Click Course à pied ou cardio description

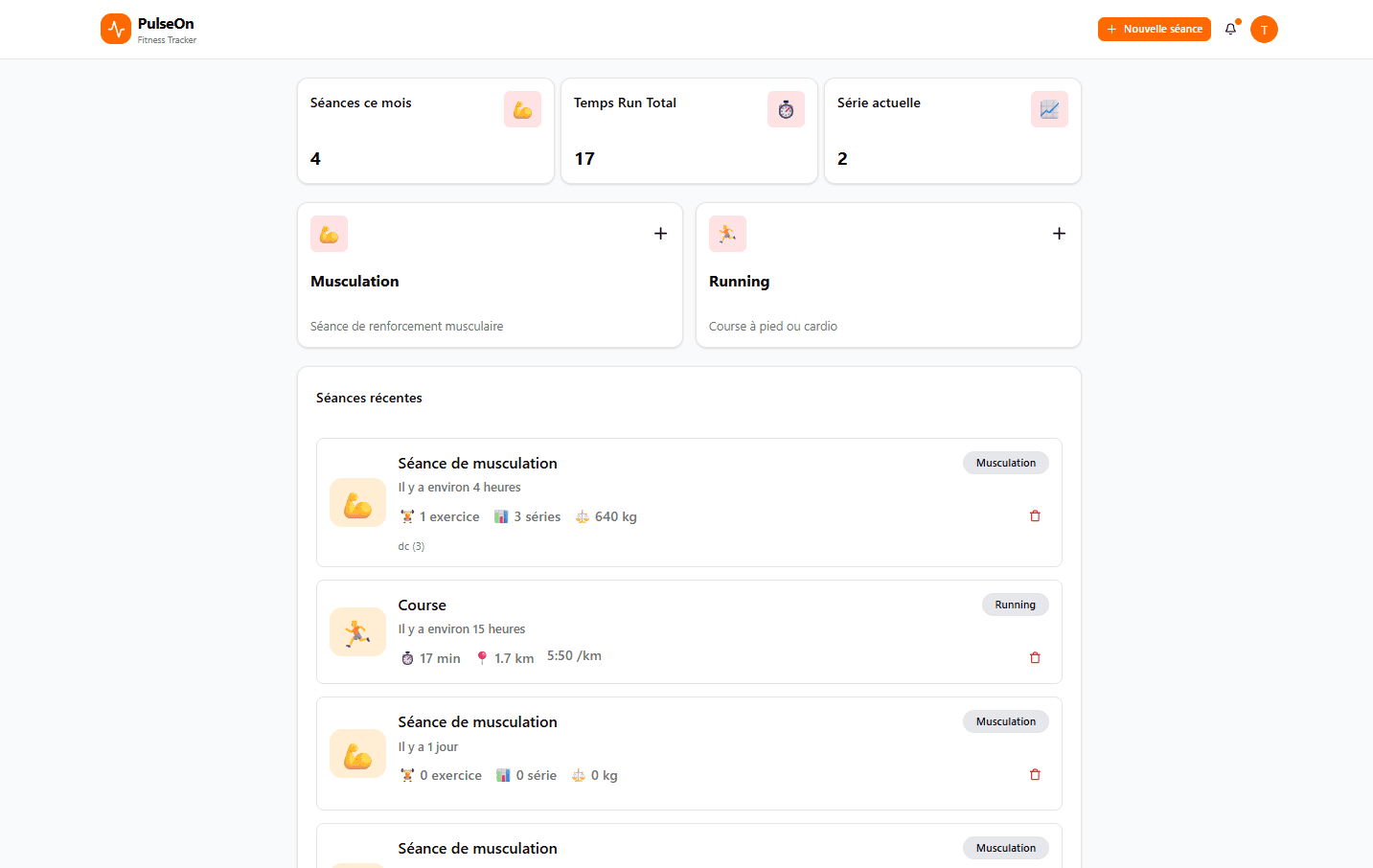tap(773, 327)
